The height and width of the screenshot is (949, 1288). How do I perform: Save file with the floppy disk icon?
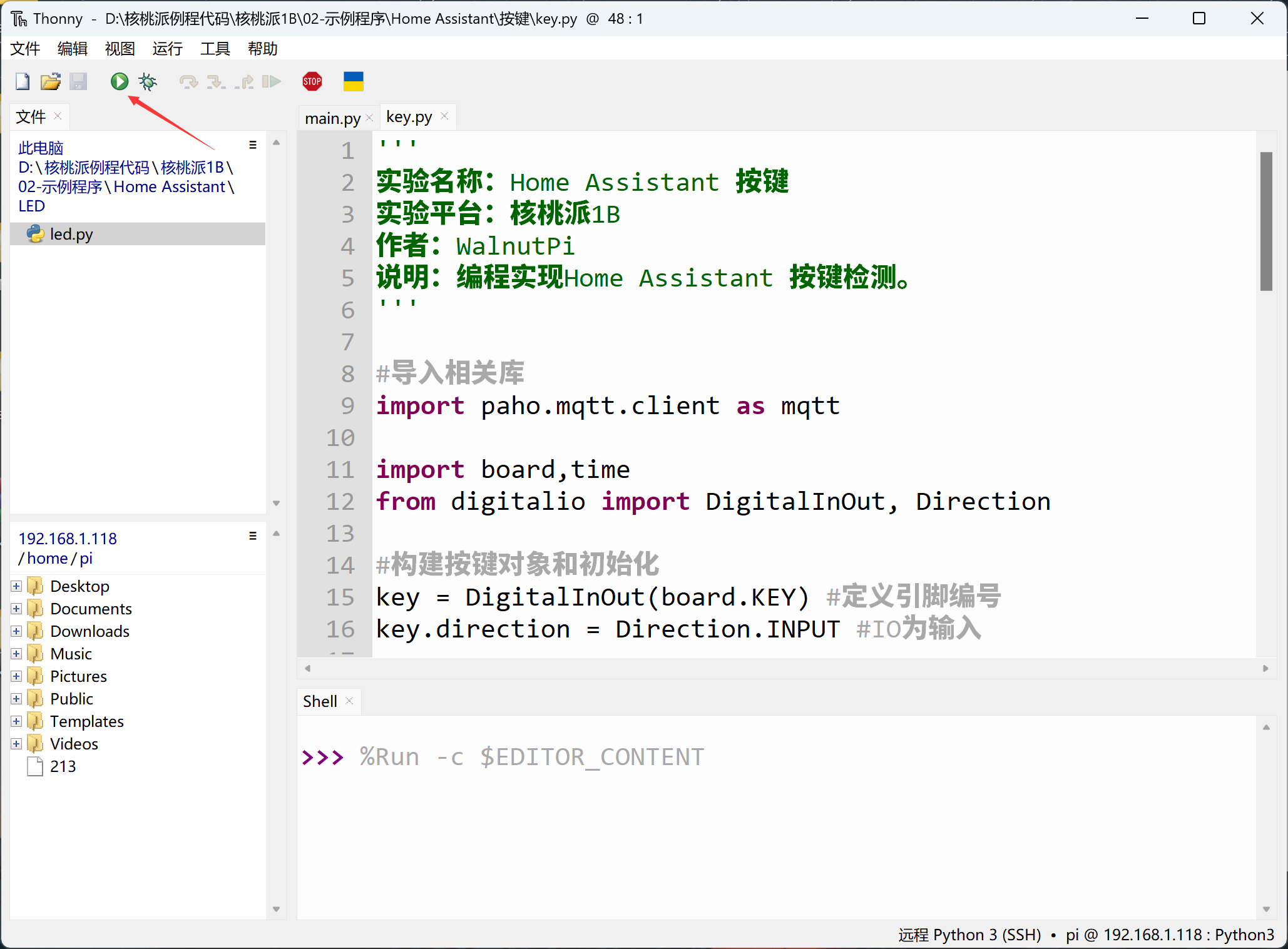coord(78,81)
